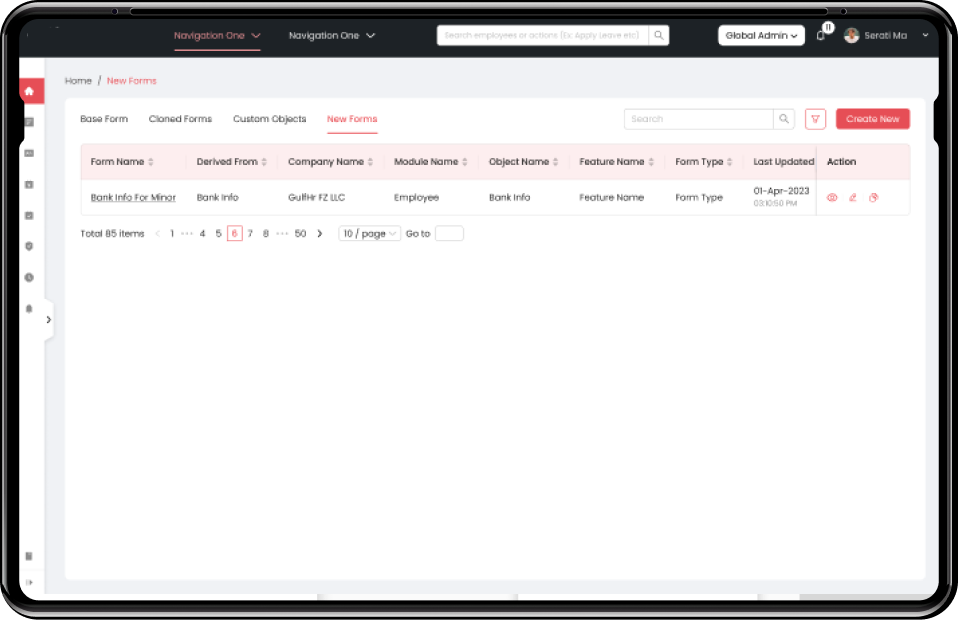This screenshot has width=958, height=620.
Task: Edit the Bank Info For Minor form
Action: tap(852, 197)
